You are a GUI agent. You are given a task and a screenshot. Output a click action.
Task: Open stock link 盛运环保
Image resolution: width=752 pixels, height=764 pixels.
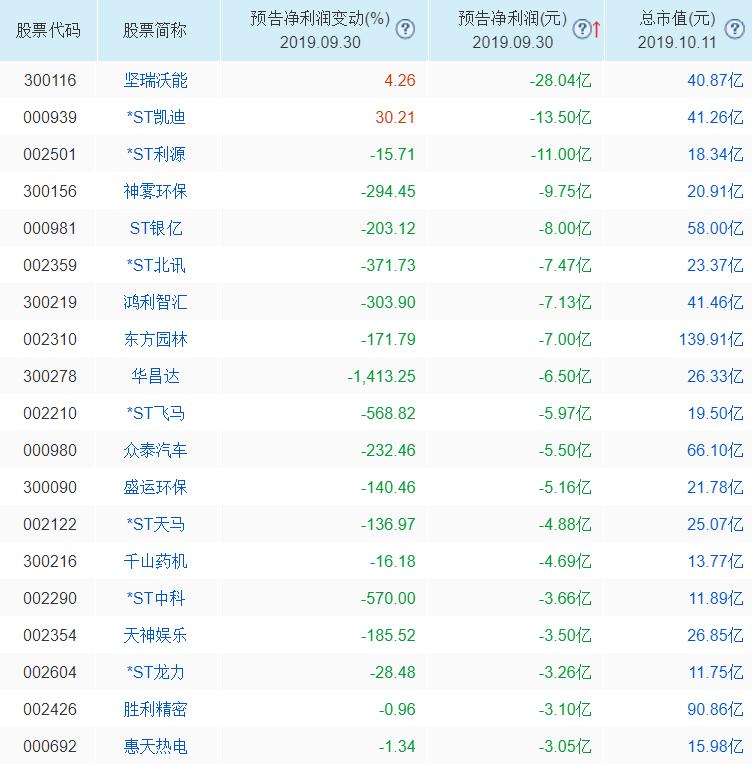[155, 487]
